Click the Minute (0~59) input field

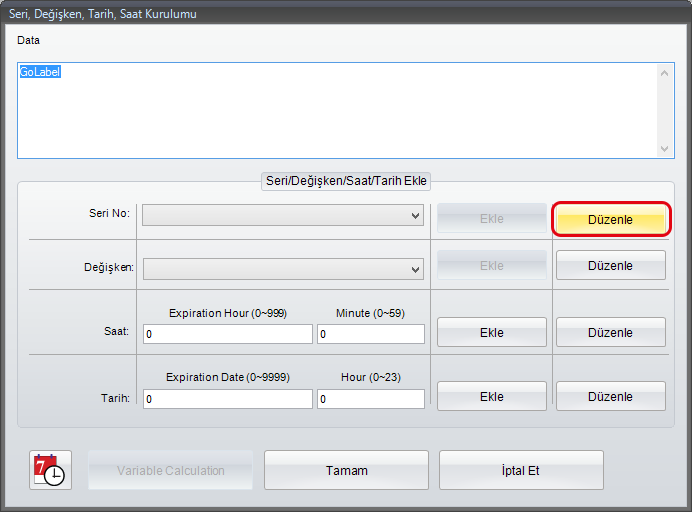click(370, 334)
